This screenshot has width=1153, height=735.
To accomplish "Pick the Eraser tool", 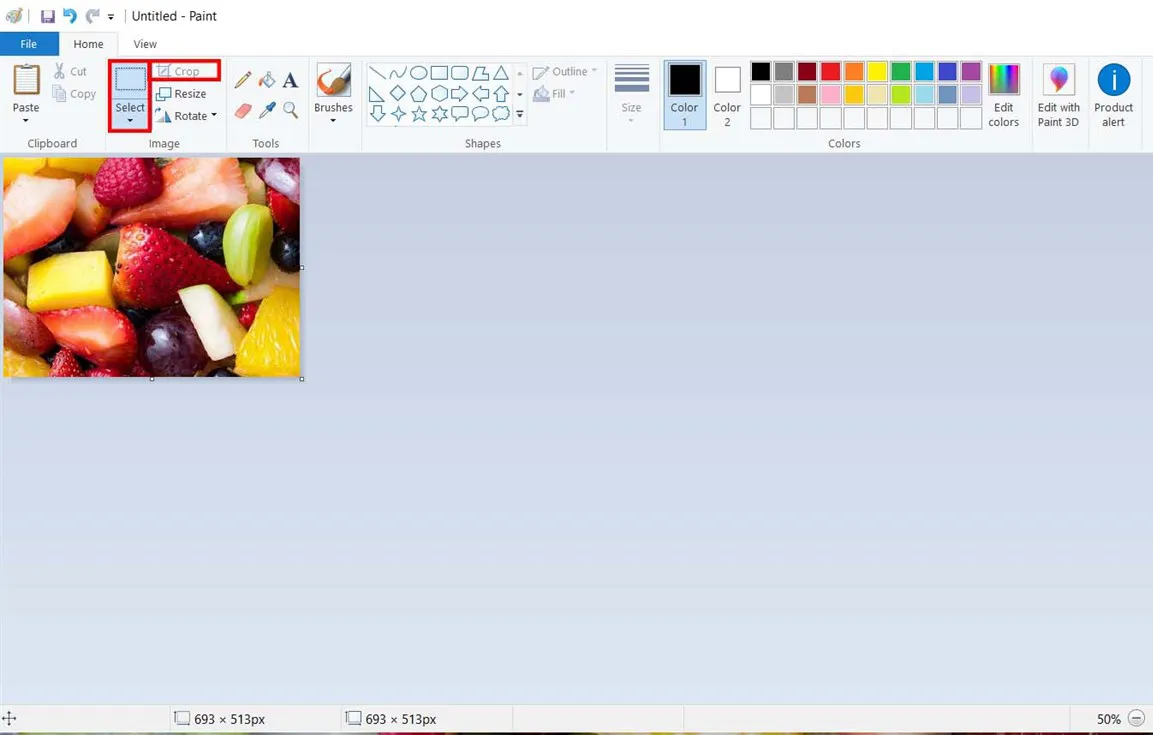I will pos(243,111).
